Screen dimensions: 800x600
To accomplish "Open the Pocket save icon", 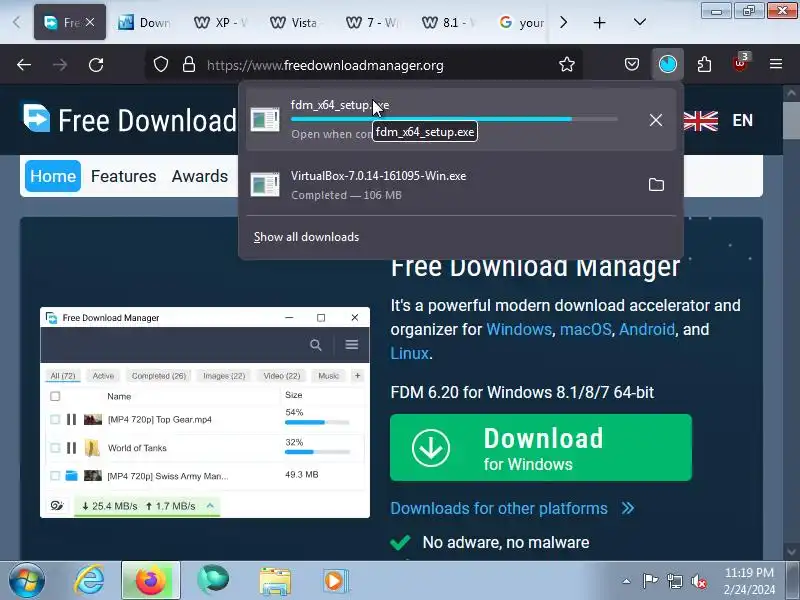I will (x=632, y=64).
